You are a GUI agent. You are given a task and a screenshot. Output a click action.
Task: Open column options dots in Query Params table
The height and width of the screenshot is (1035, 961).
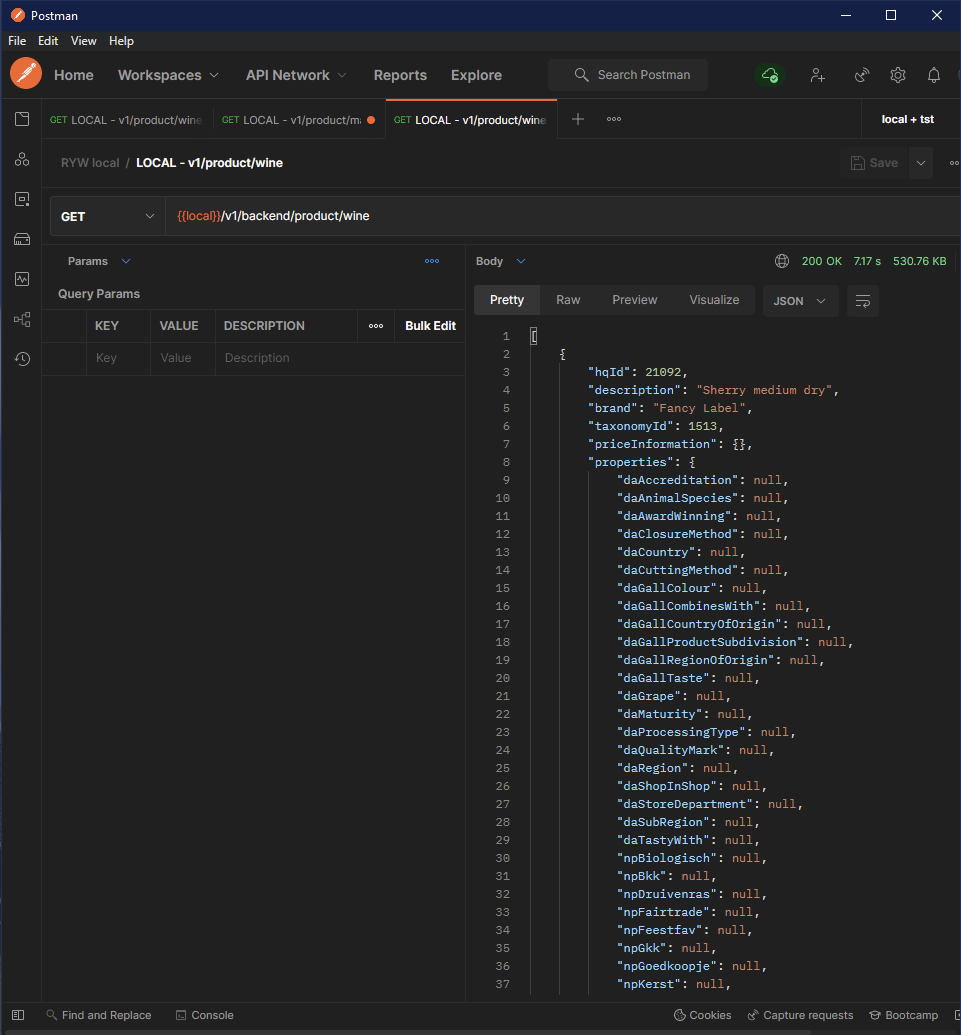click(x=376, y=326)
